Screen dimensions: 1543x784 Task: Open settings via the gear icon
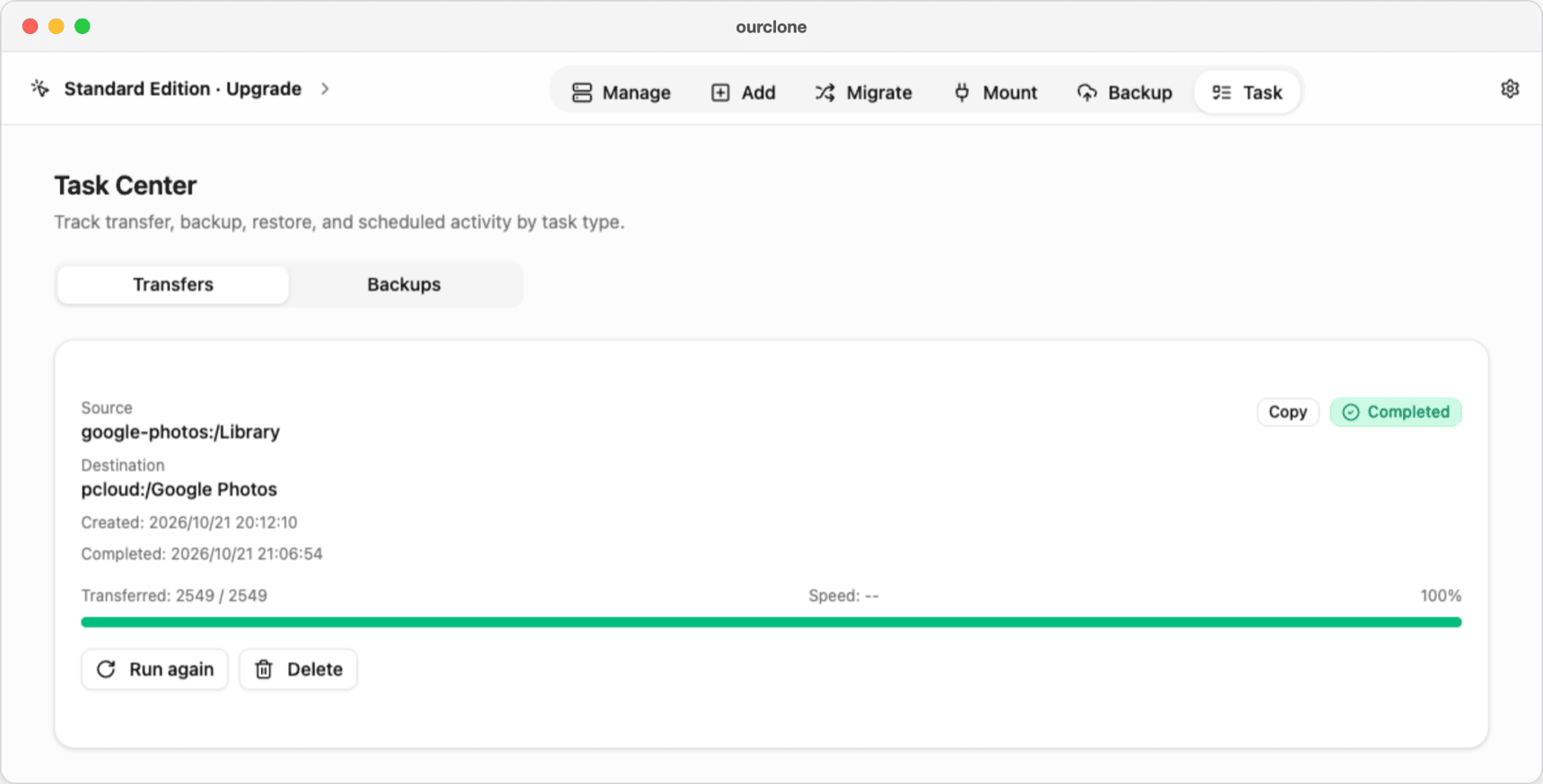(1510, 89)
